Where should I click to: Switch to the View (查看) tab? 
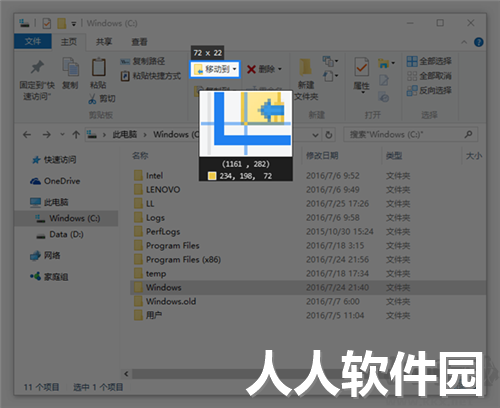click(x=139, y=42)
